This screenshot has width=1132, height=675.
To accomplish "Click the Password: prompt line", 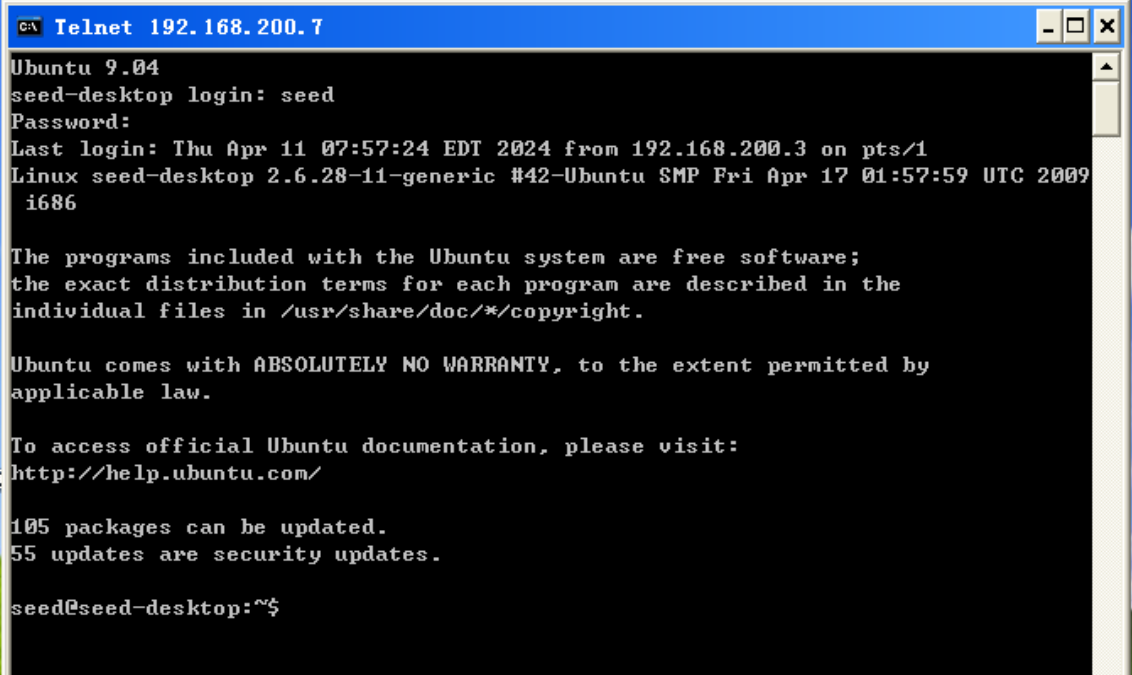I will click(x=71, y=123).
